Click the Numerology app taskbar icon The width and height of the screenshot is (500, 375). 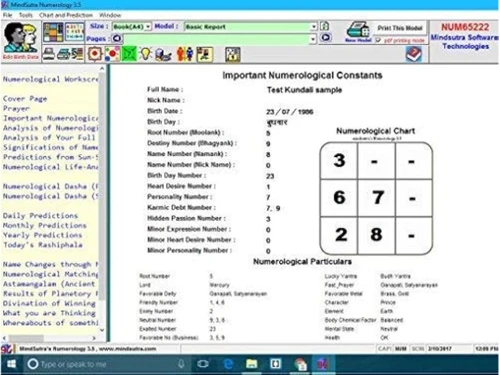click(323, 364)
